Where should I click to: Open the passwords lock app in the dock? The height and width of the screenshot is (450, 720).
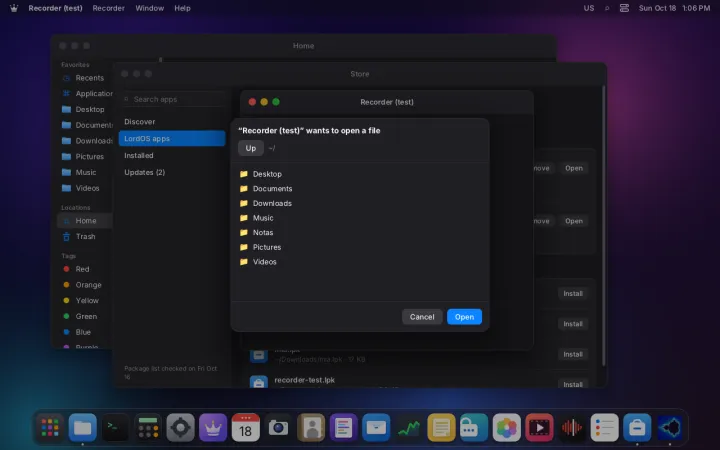(474, 428)
